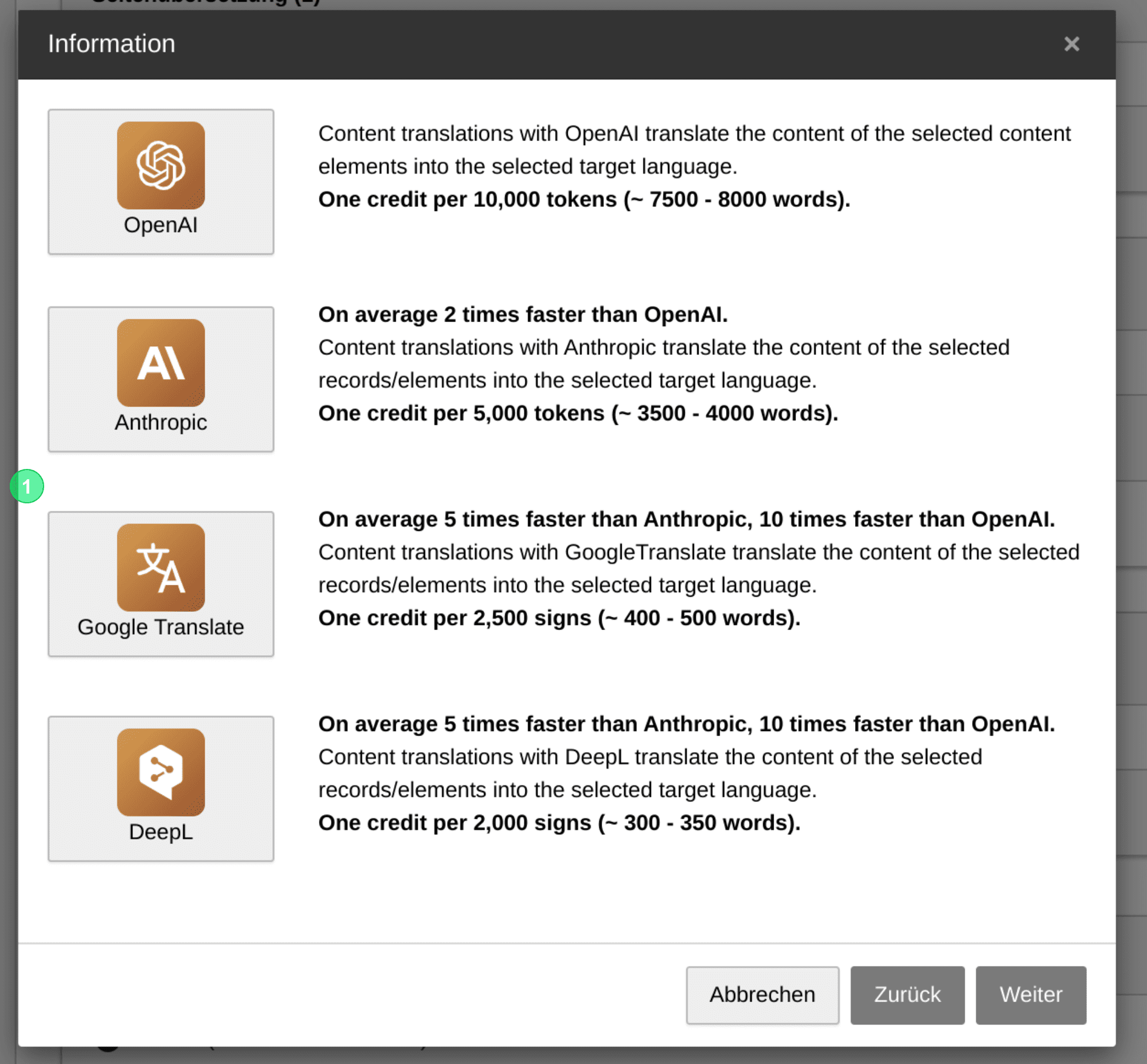Click 'One credit per 2,000 signs' text
1147x1064 pixels.
[559, 823]
